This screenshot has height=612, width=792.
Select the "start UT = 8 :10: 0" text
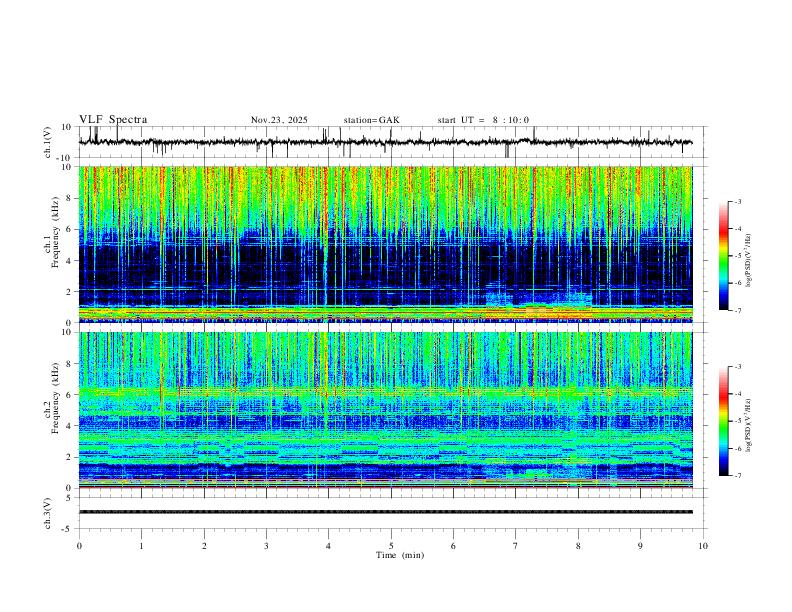point(483,120)
